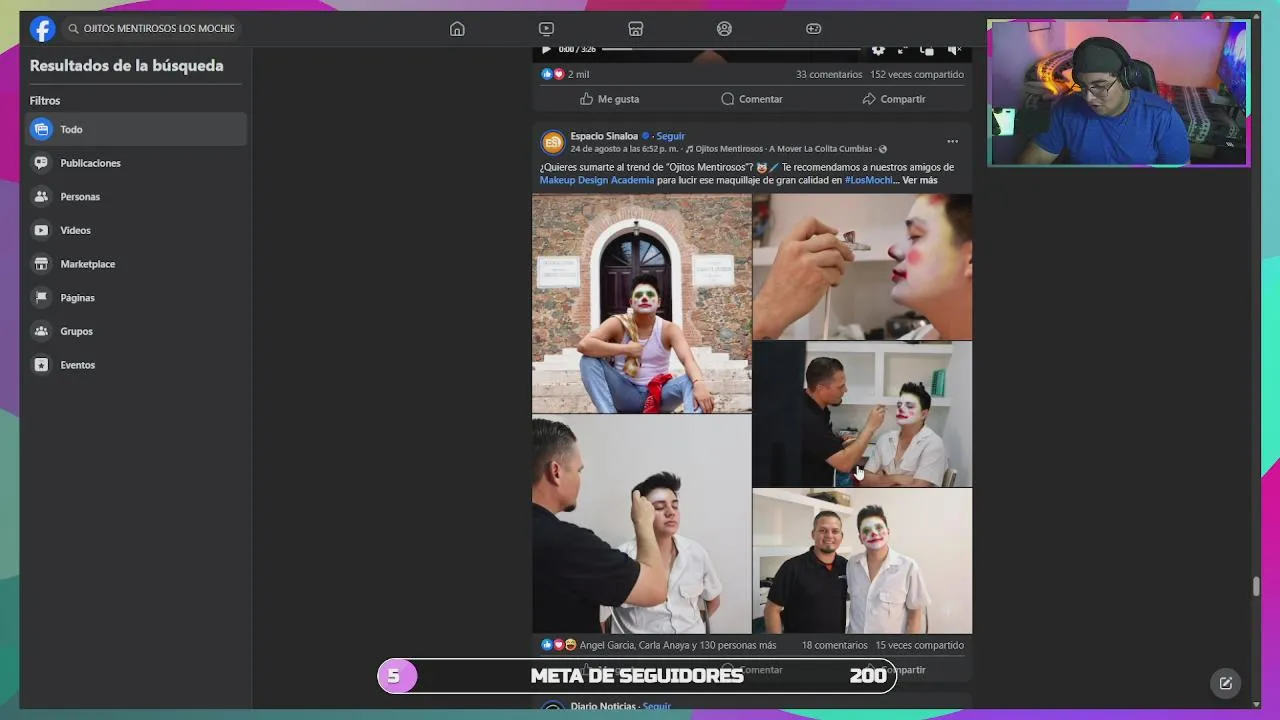Screen dimensions: 1280x720
Task: Expand the video to fullscreen
Action: point(902,49)
